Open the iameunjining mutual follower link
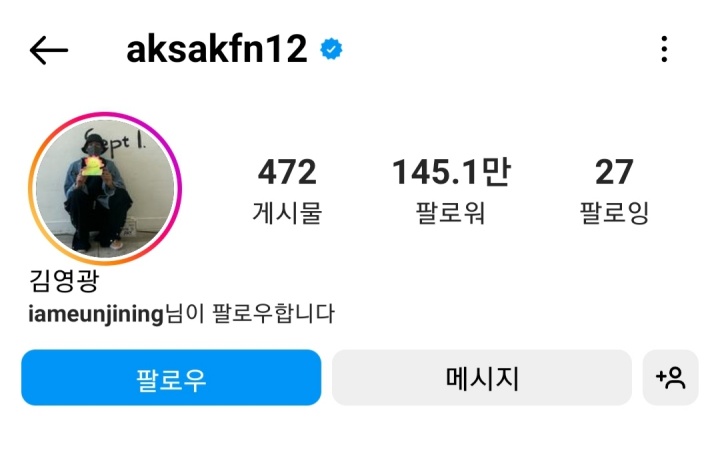The image size is (720, 466). [96, 314]
